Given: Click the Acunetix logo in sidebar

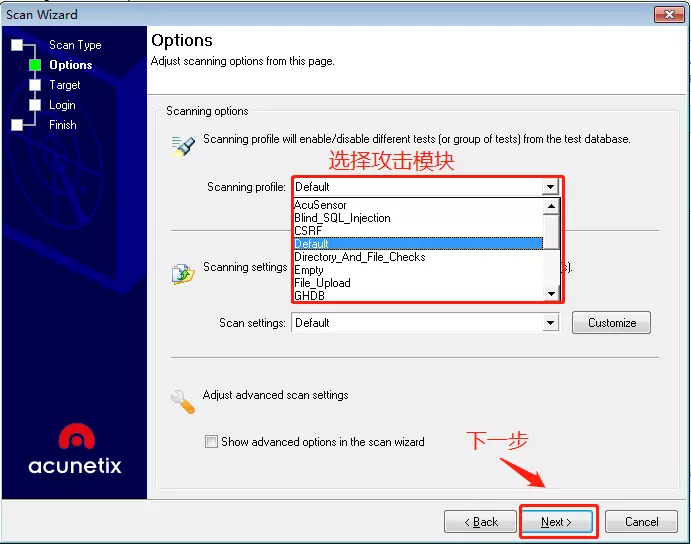Looking at the screenshot, I should (x=75, y=449).
